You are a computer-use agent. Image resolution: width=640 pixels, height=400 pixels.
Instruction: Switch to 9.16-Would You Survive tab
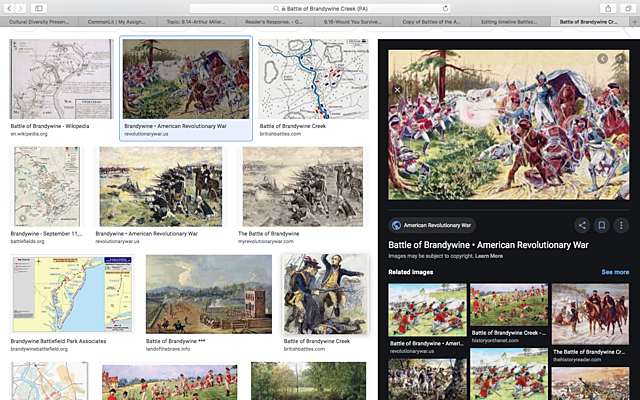click(x=353, y=22)
